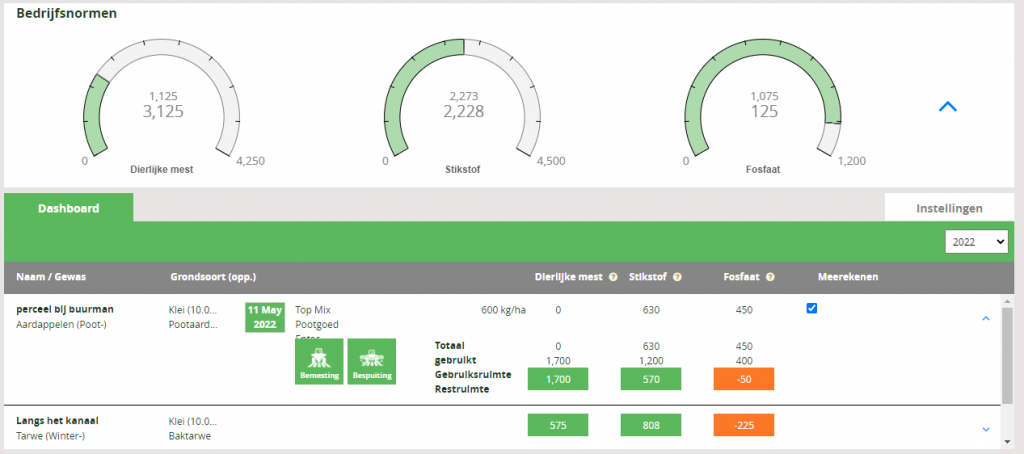Open the Instellingen tab
The image size is (1024, 454).
(x=949, y=208)
